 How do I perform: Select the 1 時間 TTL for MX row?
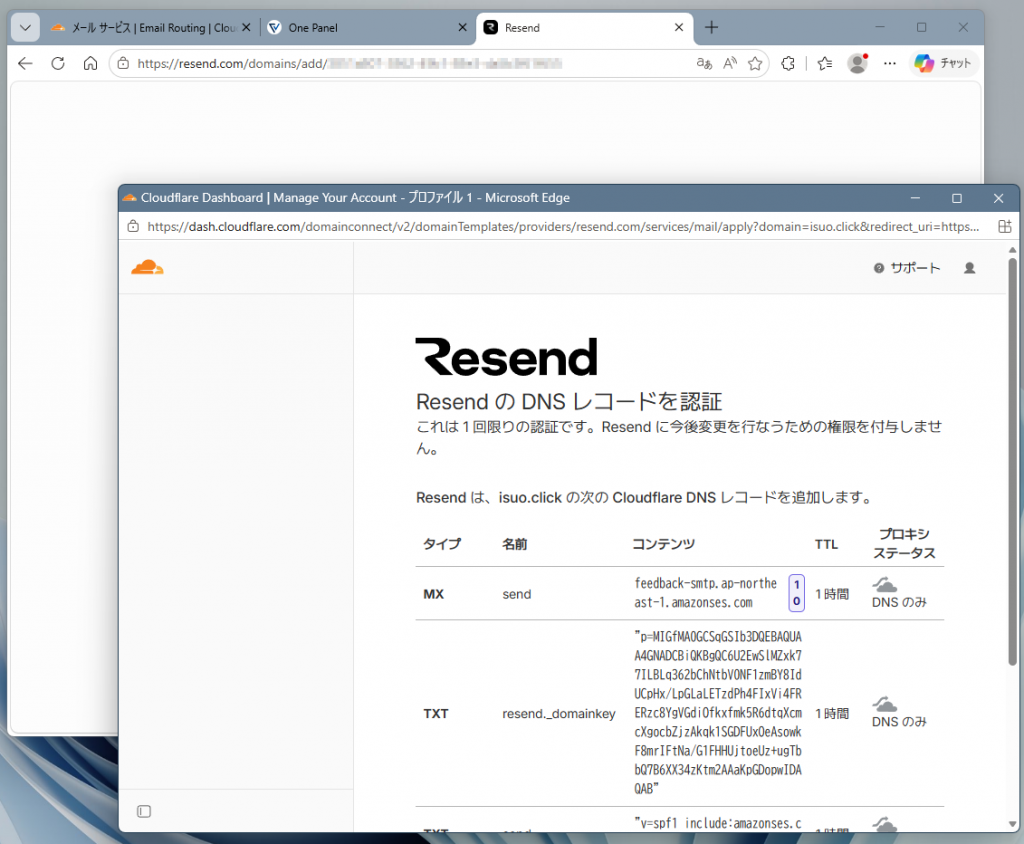[832, 594]
